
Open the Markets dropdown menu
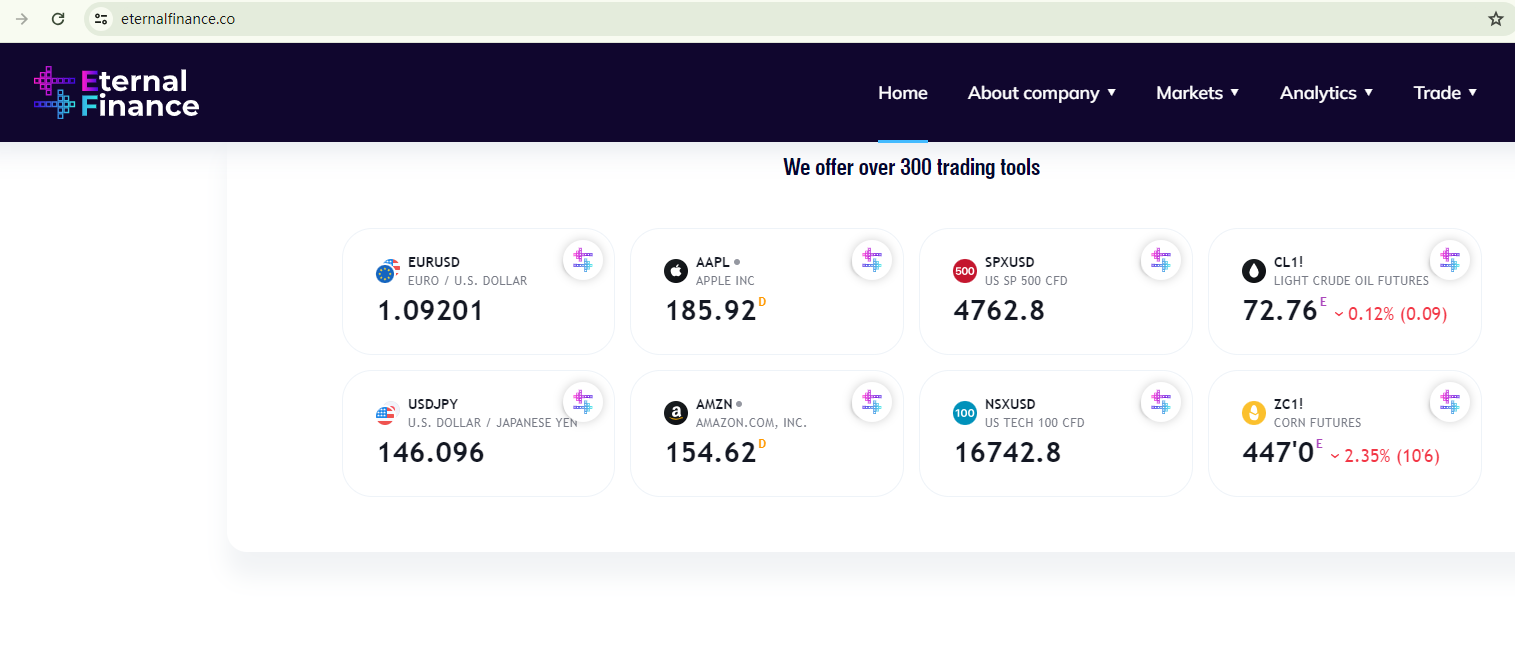1197,93
